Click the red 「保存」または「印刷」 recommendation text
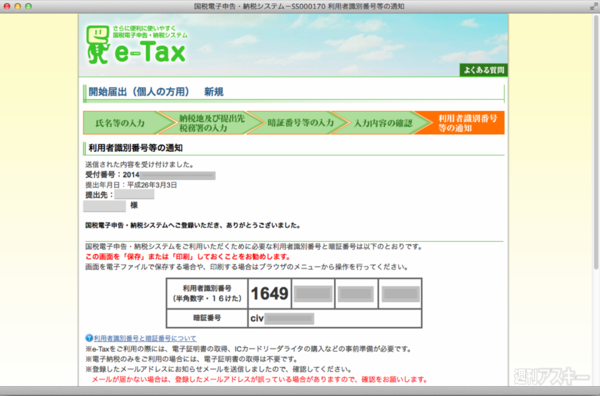The image size is (600, 396). (188, 257)
